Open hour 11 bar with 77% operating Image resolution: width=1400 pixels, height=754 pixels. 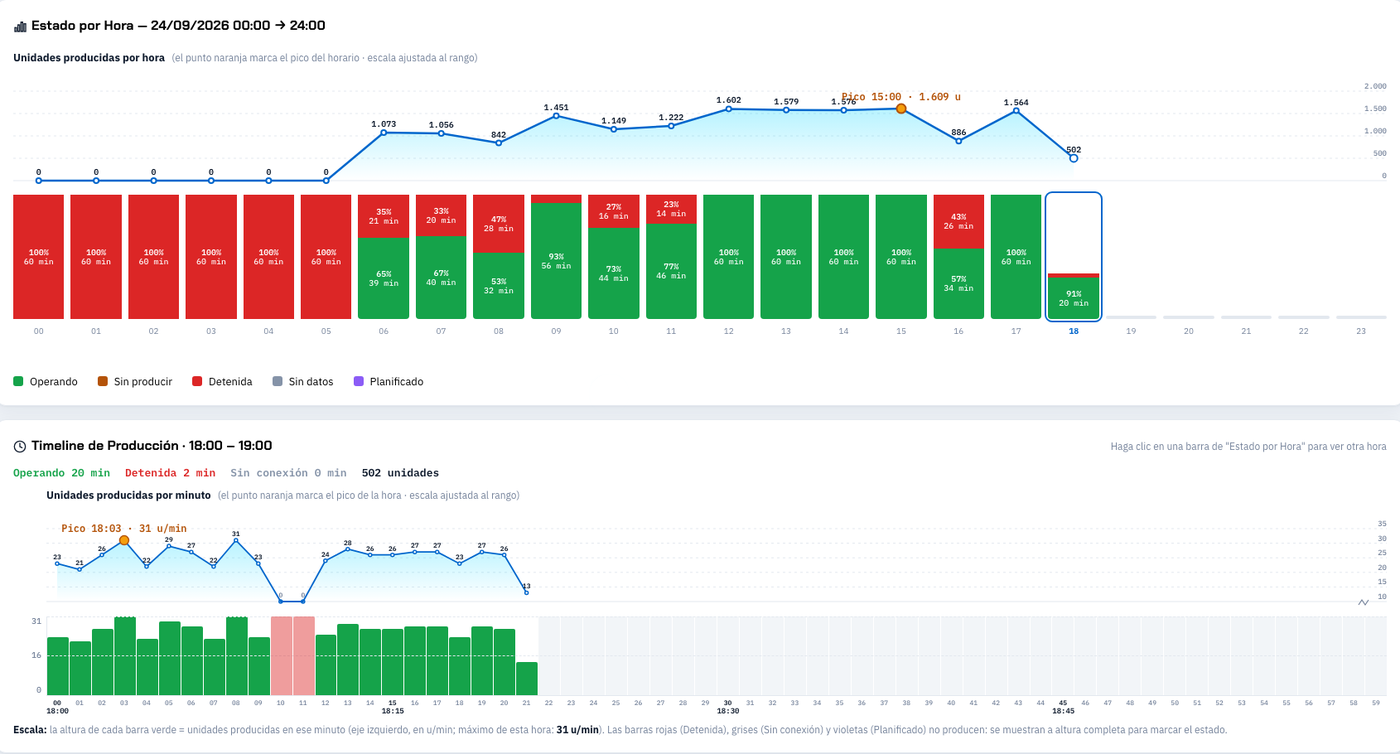[x=671, y=257]
